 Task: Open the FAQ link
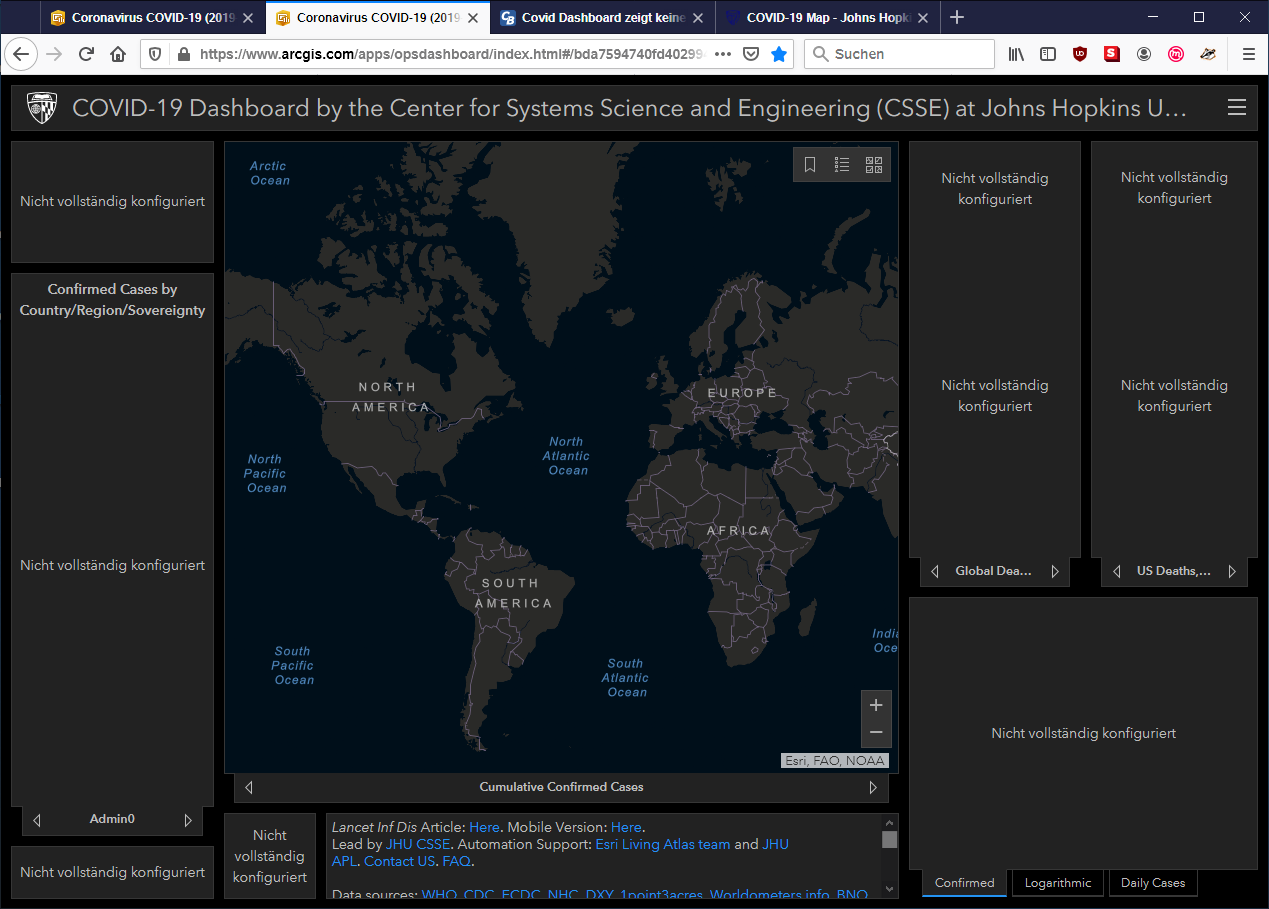coord(456,861)
